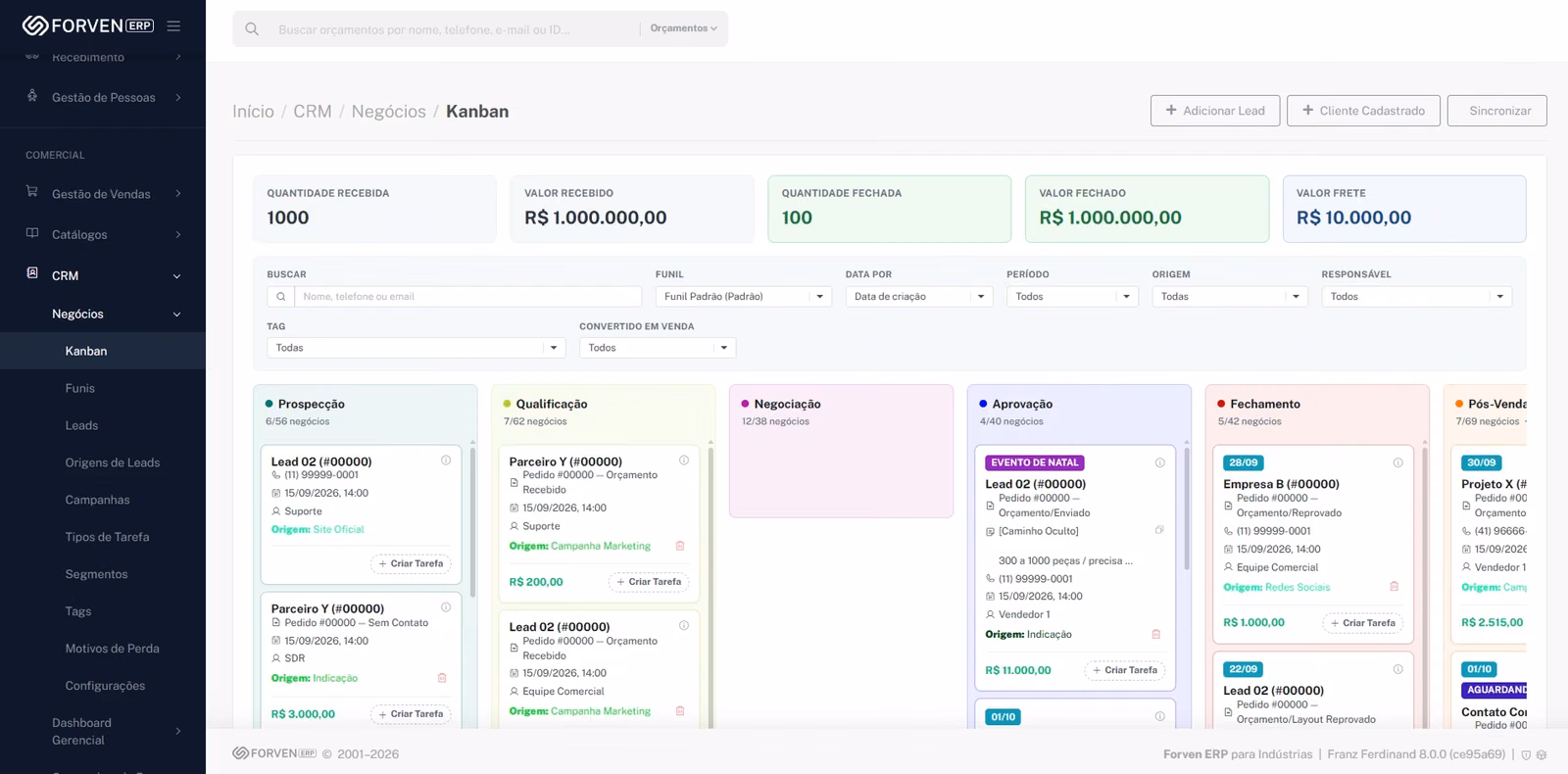
Task: Click the Prospecção column scrollbar
Action: [472, 521]
